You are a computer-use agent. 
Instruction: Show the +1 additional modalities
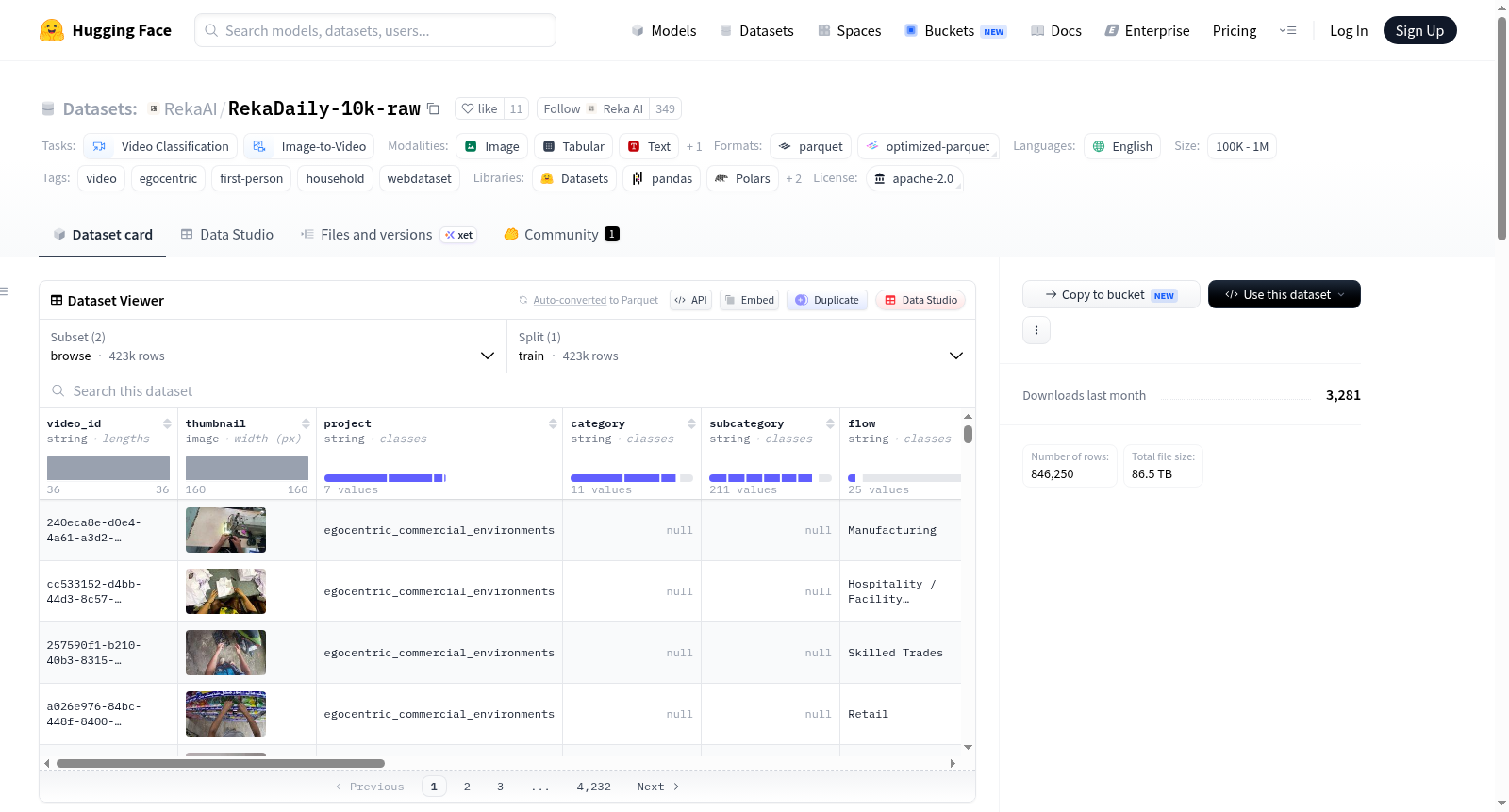tap(694, 147)
